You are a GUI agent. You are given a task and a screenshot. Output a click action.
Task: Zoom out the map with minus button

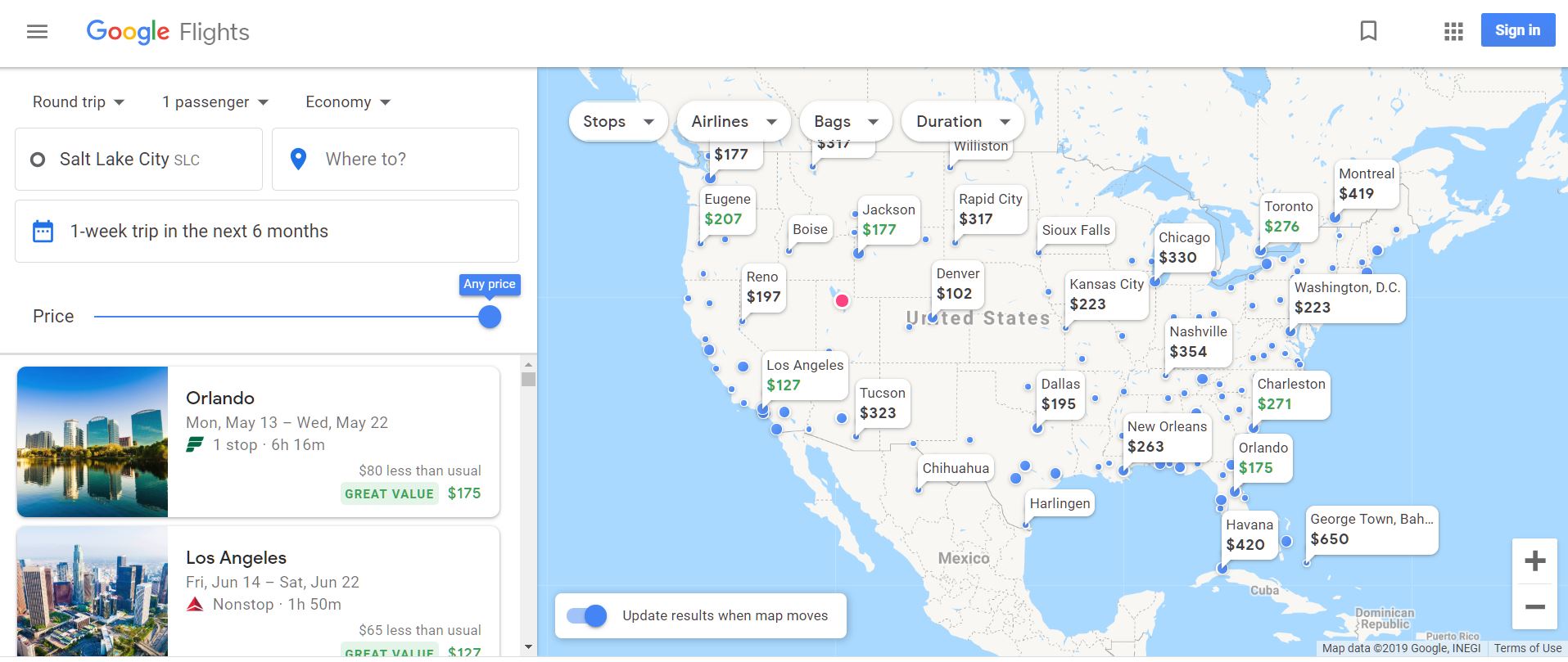(1534, 607)
